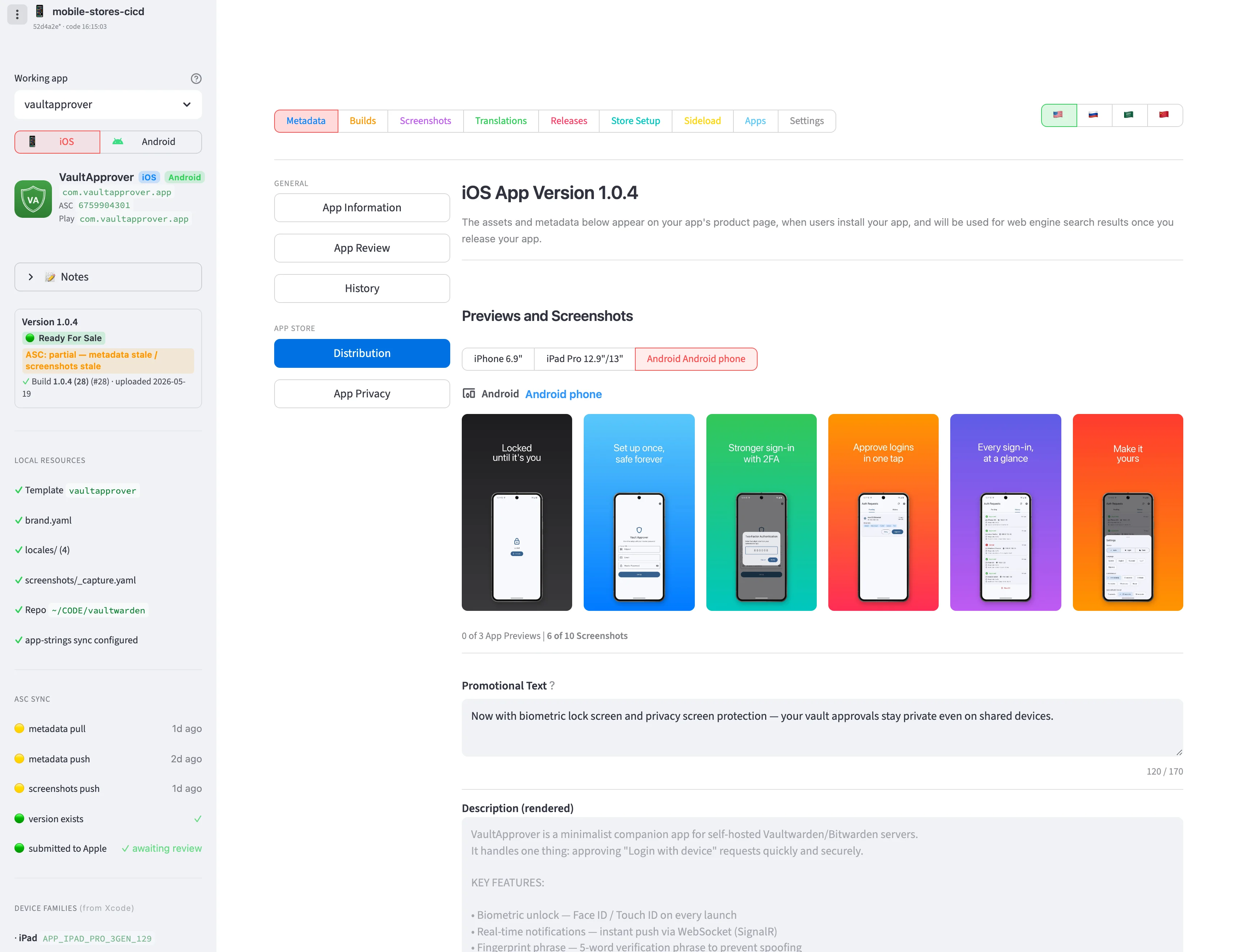This screenshot has height=952, width=1241.
Task: Click the ASC partial metadata stale warning
Action: pos(108,360)
